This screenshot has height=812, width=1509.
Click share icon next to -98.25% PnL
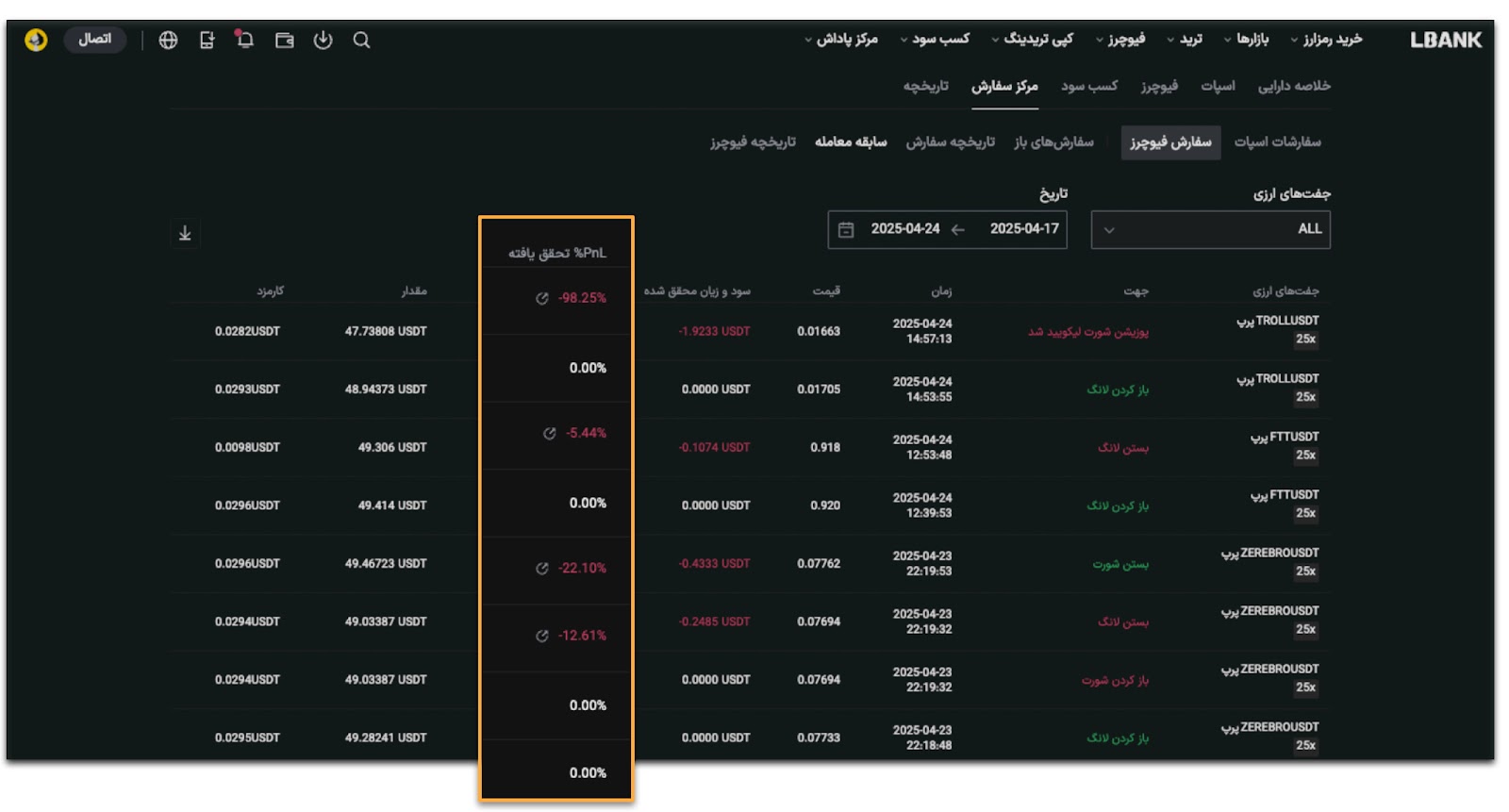click(x=542, y=299)
